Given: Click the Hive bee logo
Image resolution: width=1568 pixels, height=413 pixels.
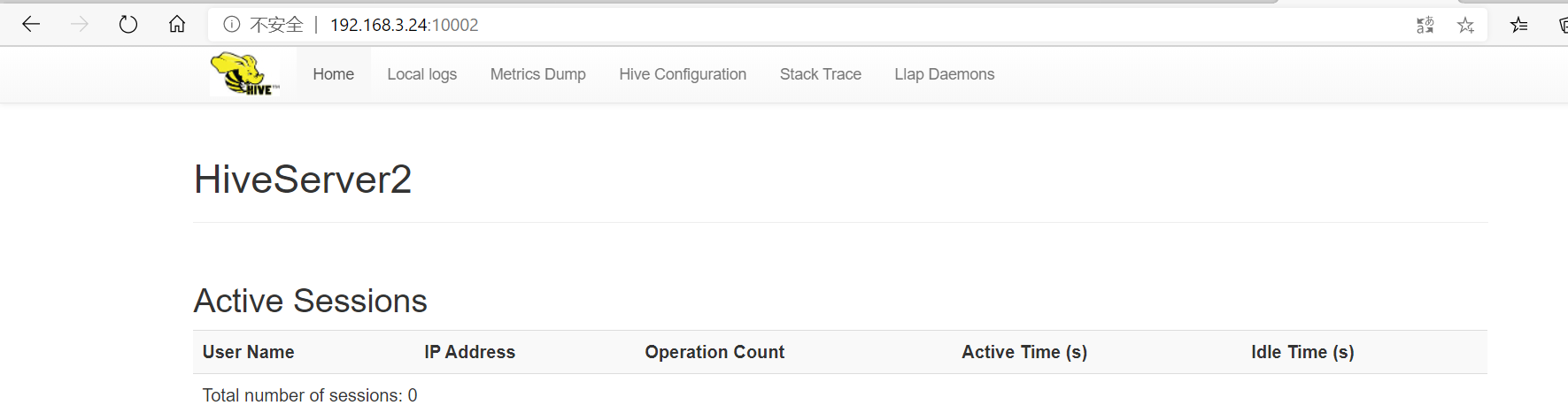Looking at the screenshot, I should click(244, 74).
